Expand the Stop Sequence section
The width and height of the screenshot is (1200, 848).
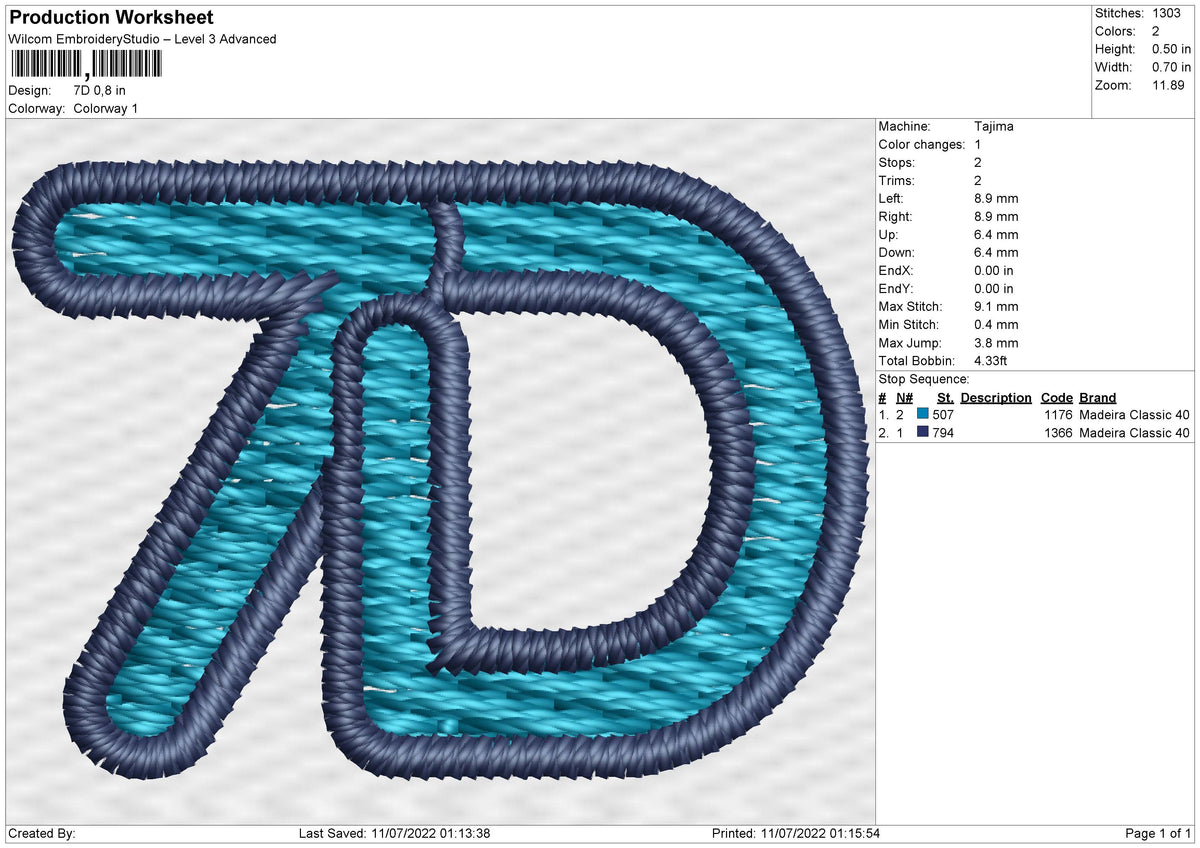[925, 379]
